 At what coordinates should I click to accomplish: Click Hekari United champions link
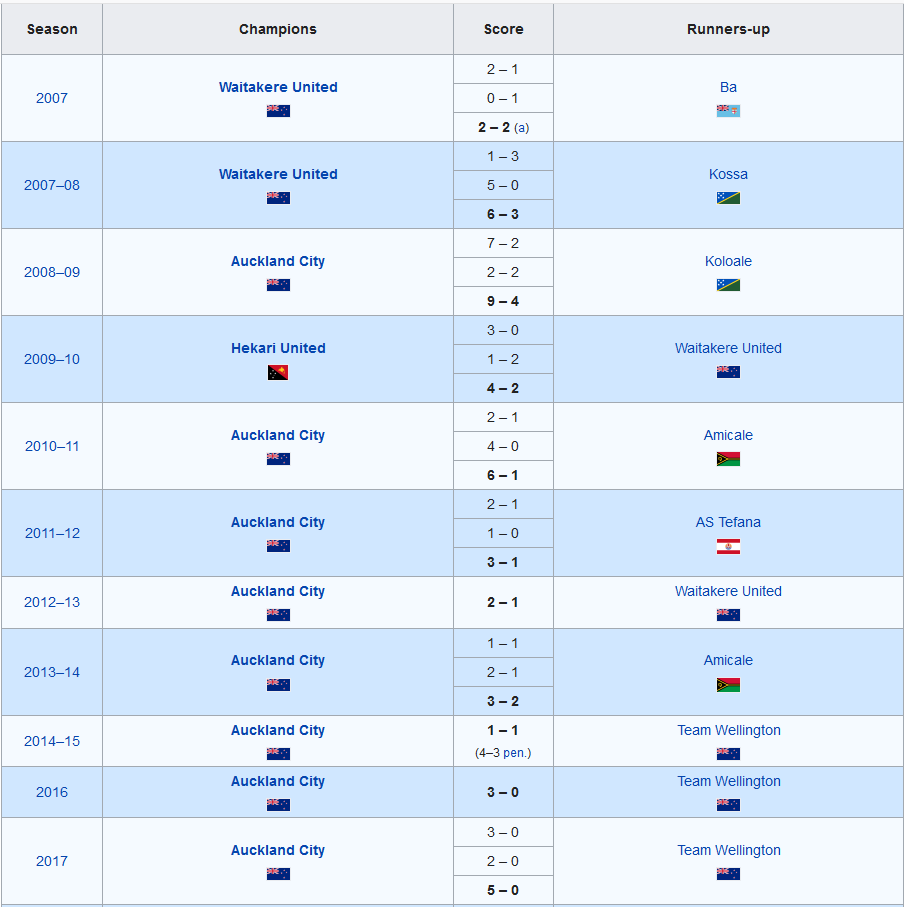pyautogui.click(x=278, y=348)
